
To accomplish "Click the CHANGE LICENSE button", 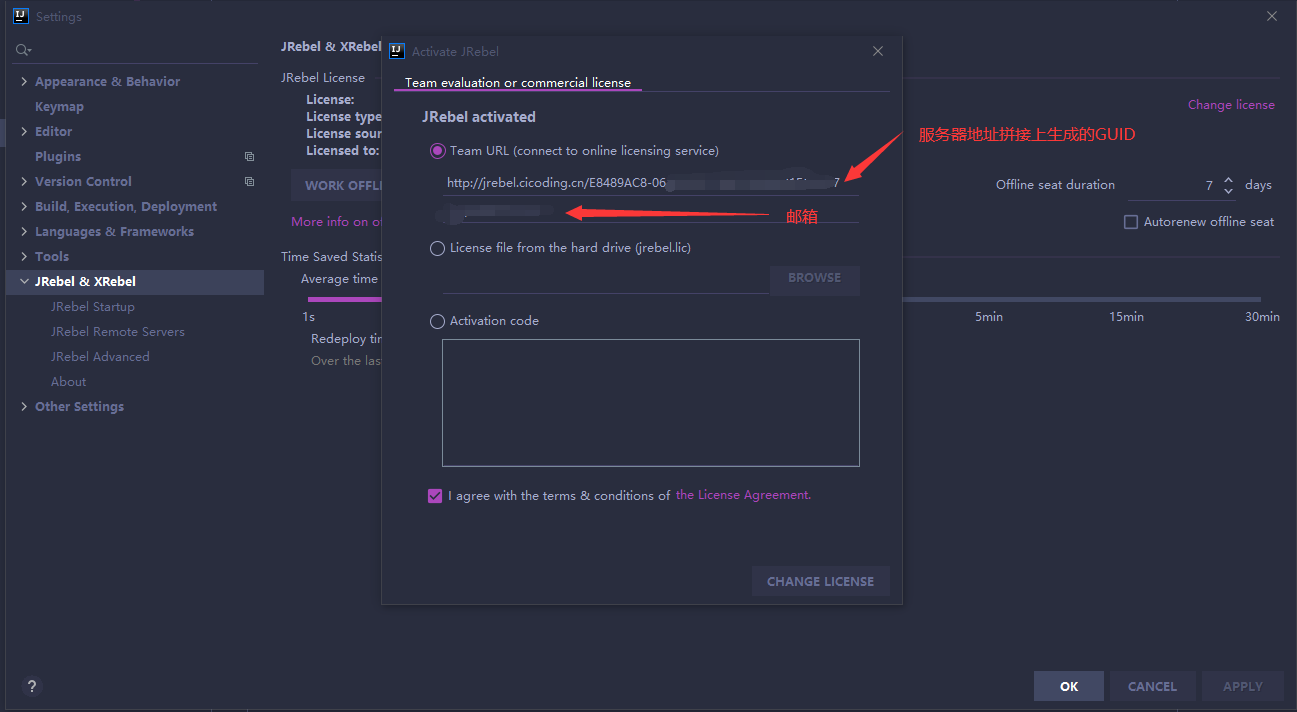I will (x=820, y=581).
